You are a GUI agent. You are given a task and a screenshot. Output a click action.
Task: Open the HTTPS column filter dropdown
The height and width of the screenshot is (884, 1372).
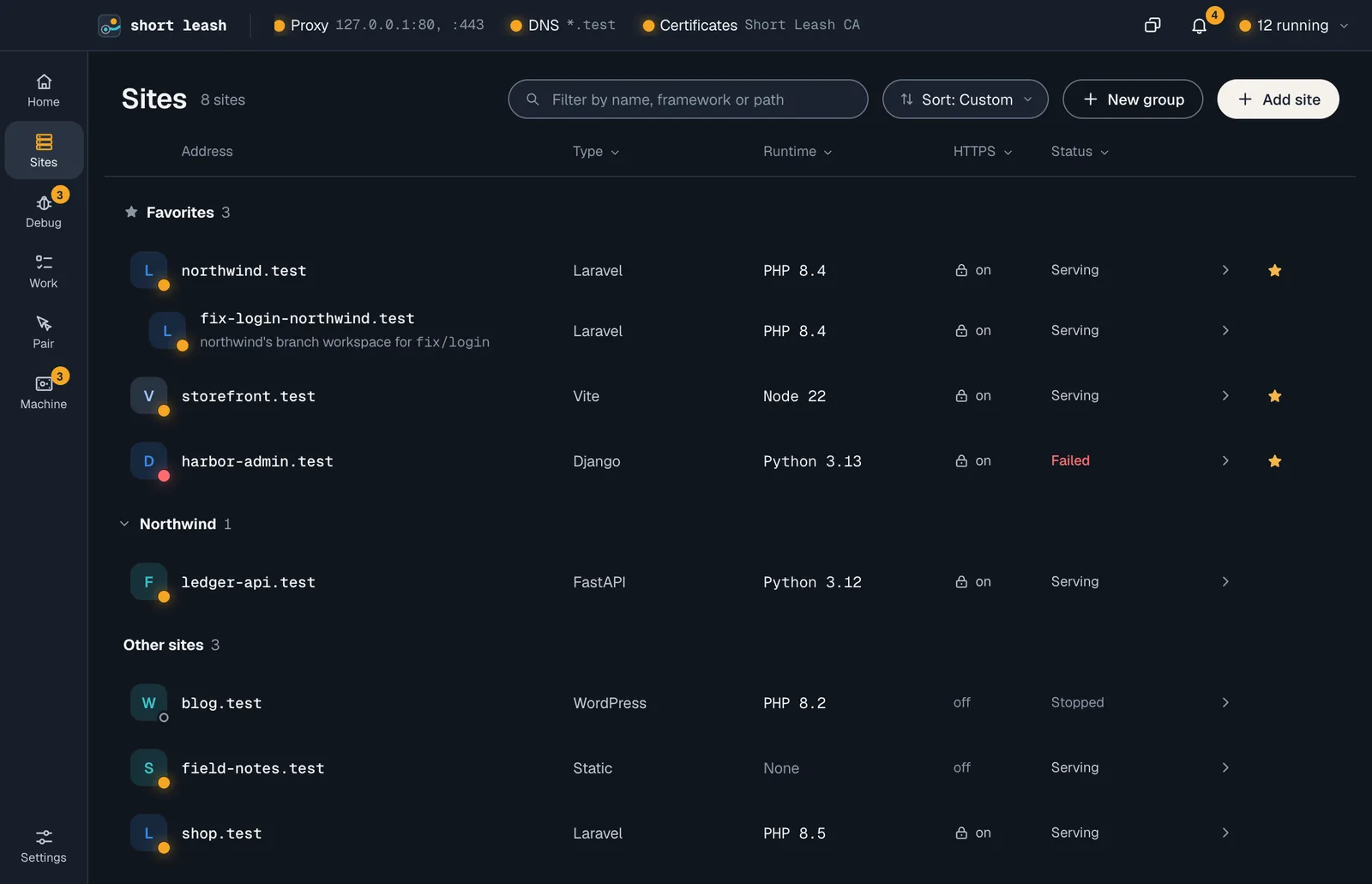(983, 152)
